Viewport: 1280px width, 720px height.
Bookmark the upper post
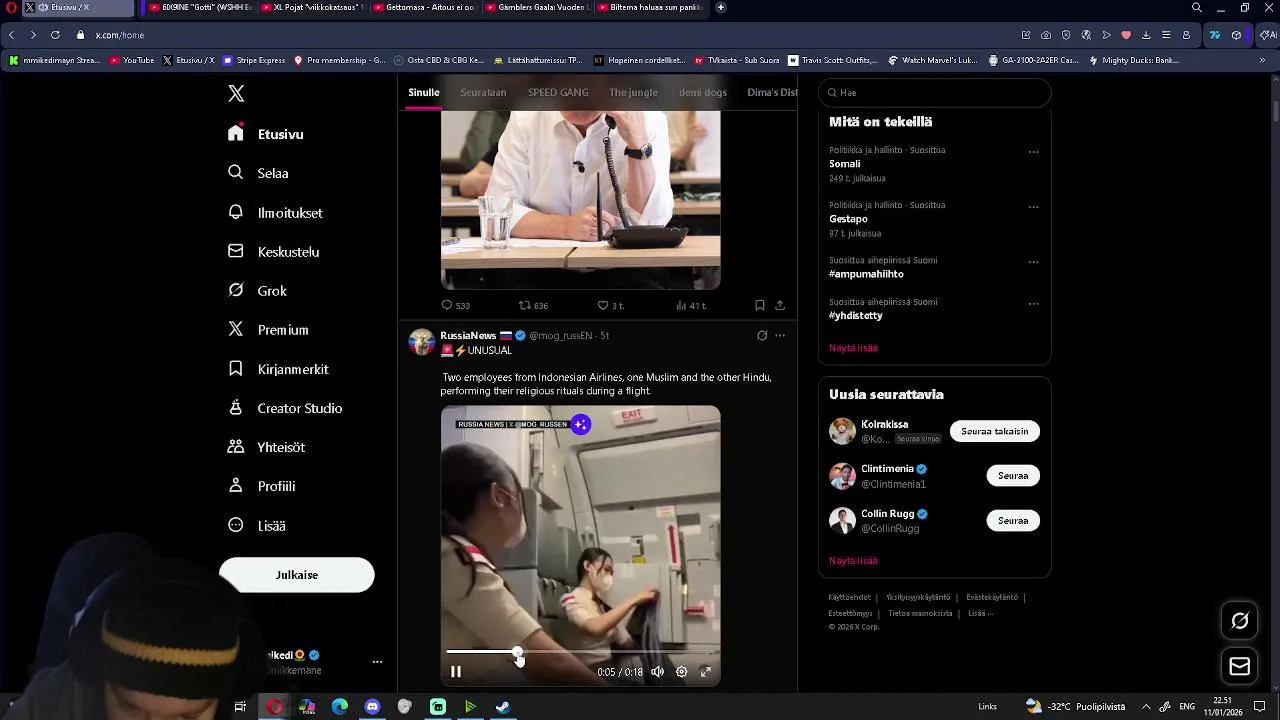click(760, 305)
